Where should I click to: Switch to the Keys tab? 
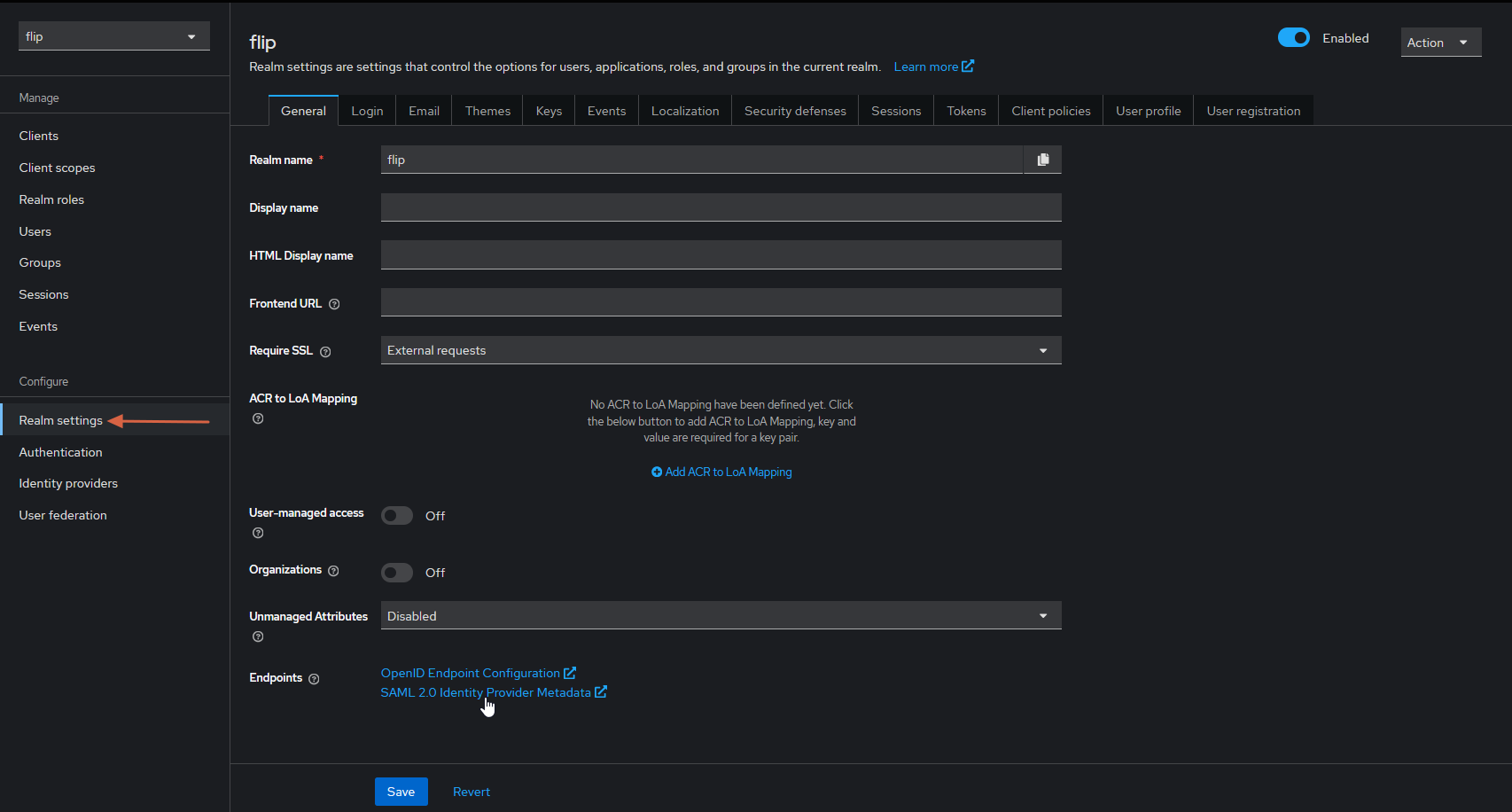point(549,111)
